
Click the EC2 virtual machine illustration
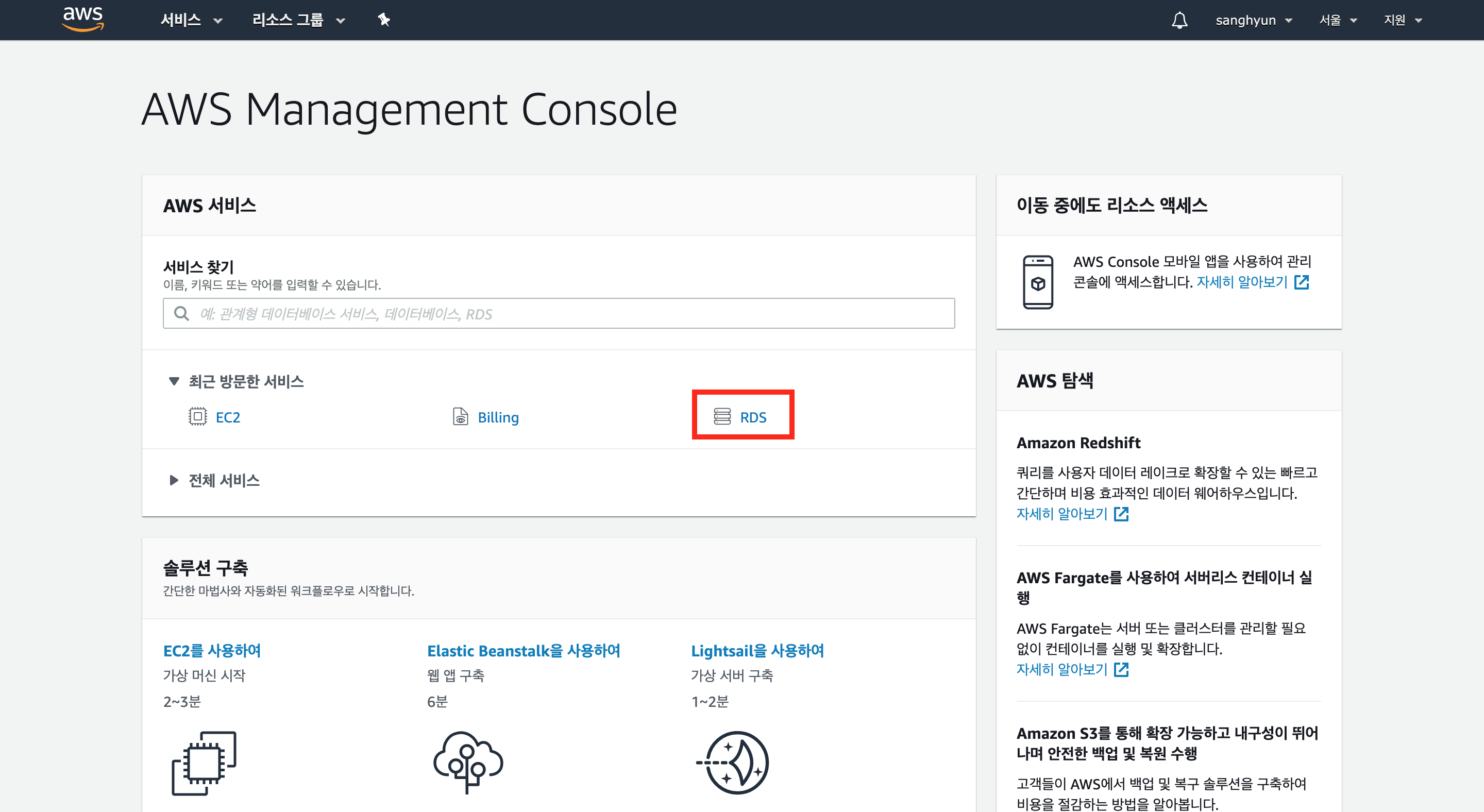204,763
